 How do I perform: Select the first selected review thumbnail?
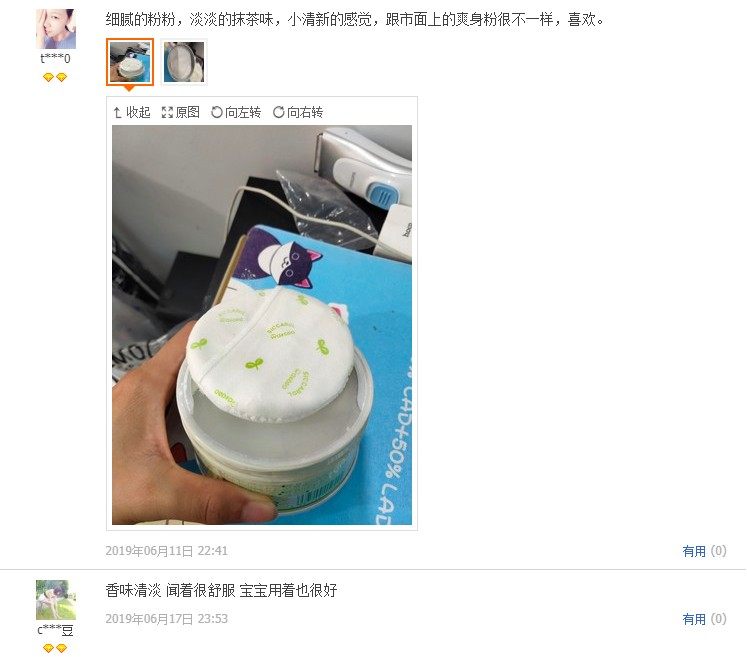130,62
